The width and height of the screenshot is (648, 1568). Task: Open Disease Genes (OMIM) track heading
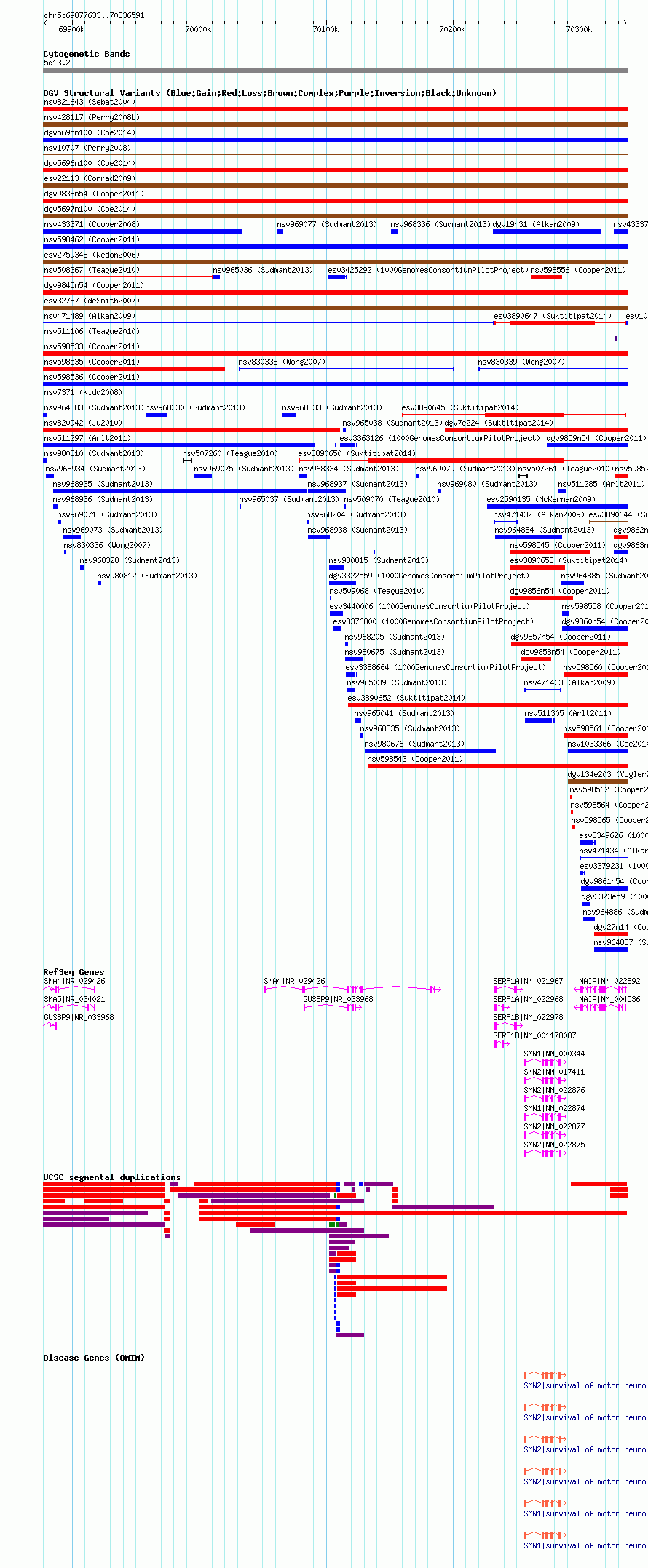click(94, 1358)
